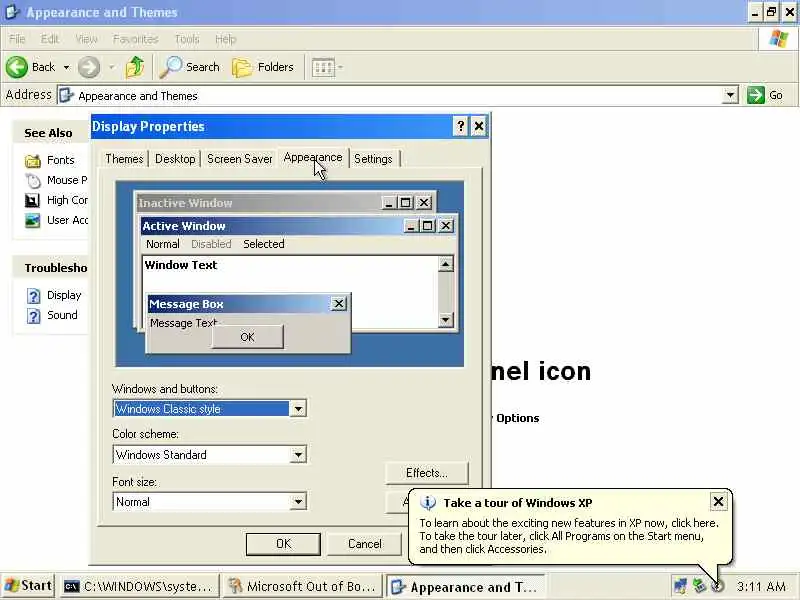
Task: Open the Font size dropdown
Action: click(297, 502)
